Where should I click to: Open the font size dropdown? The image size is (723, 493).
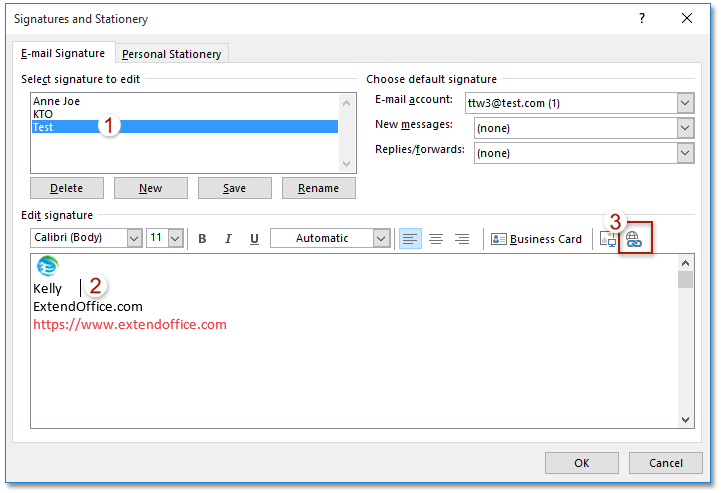point(176,238)
